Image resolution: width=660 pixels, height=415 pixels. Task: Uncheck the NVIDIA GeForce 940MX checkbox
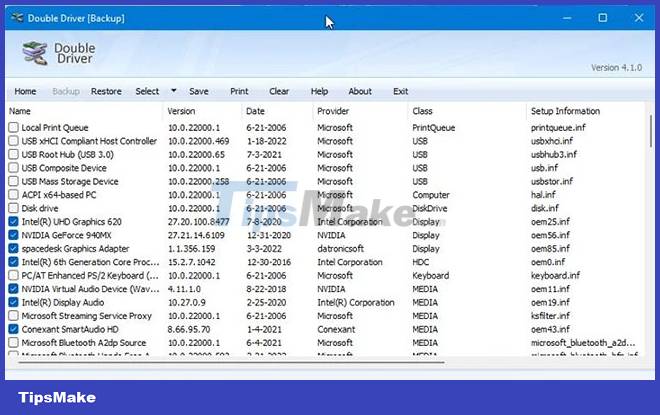[13, 235]
